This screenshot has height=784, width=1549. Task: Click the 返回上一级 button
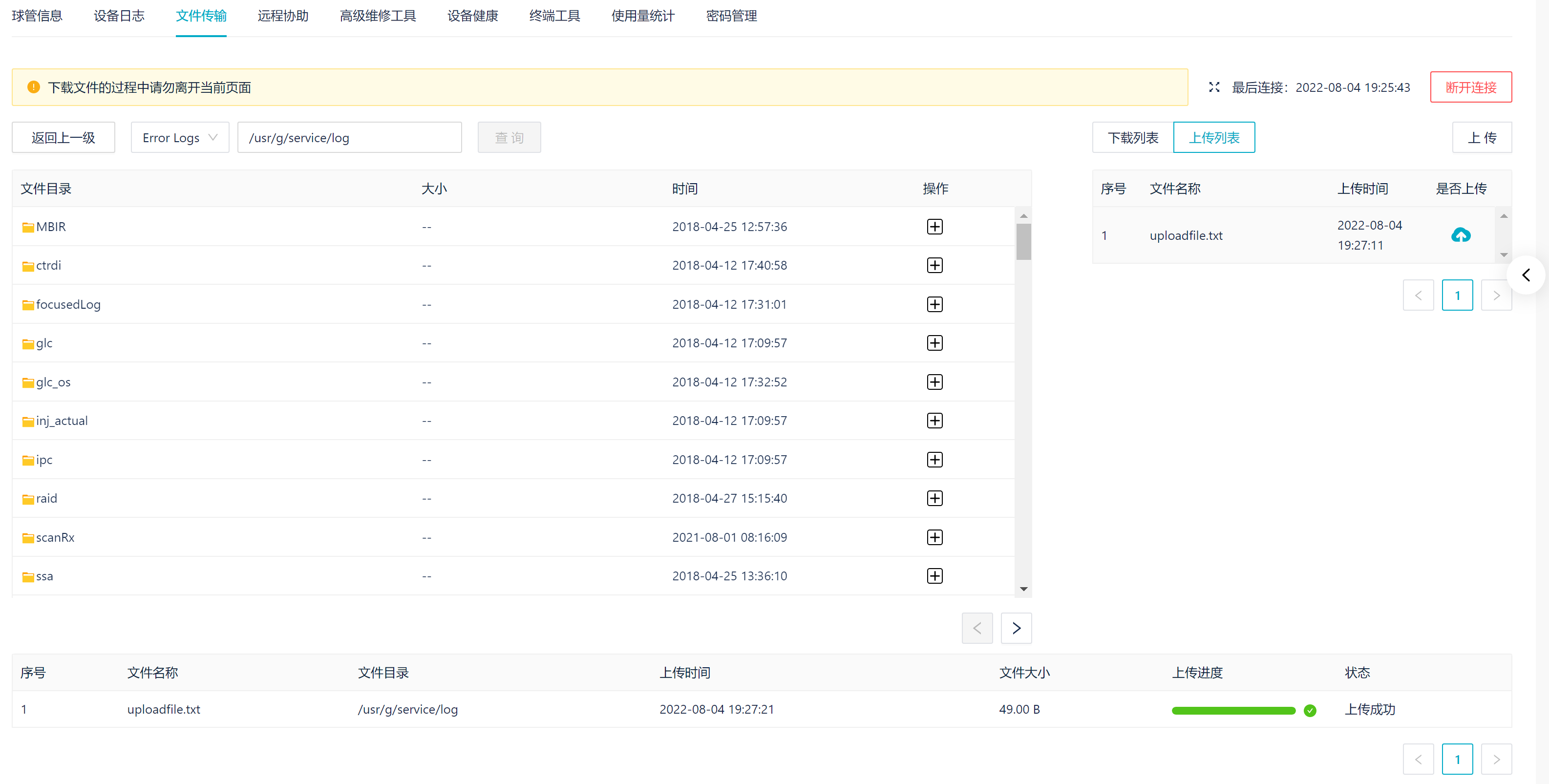tap(63, 137)
